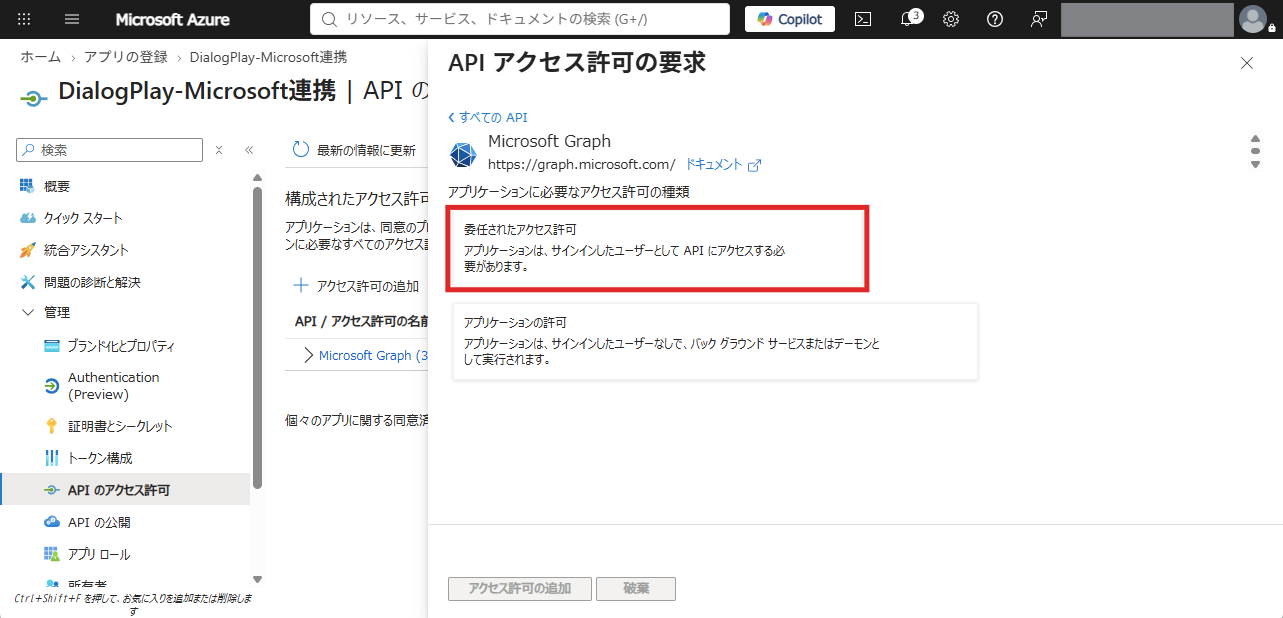
Task: Click the user account avatar
Action: (1252, 19)
